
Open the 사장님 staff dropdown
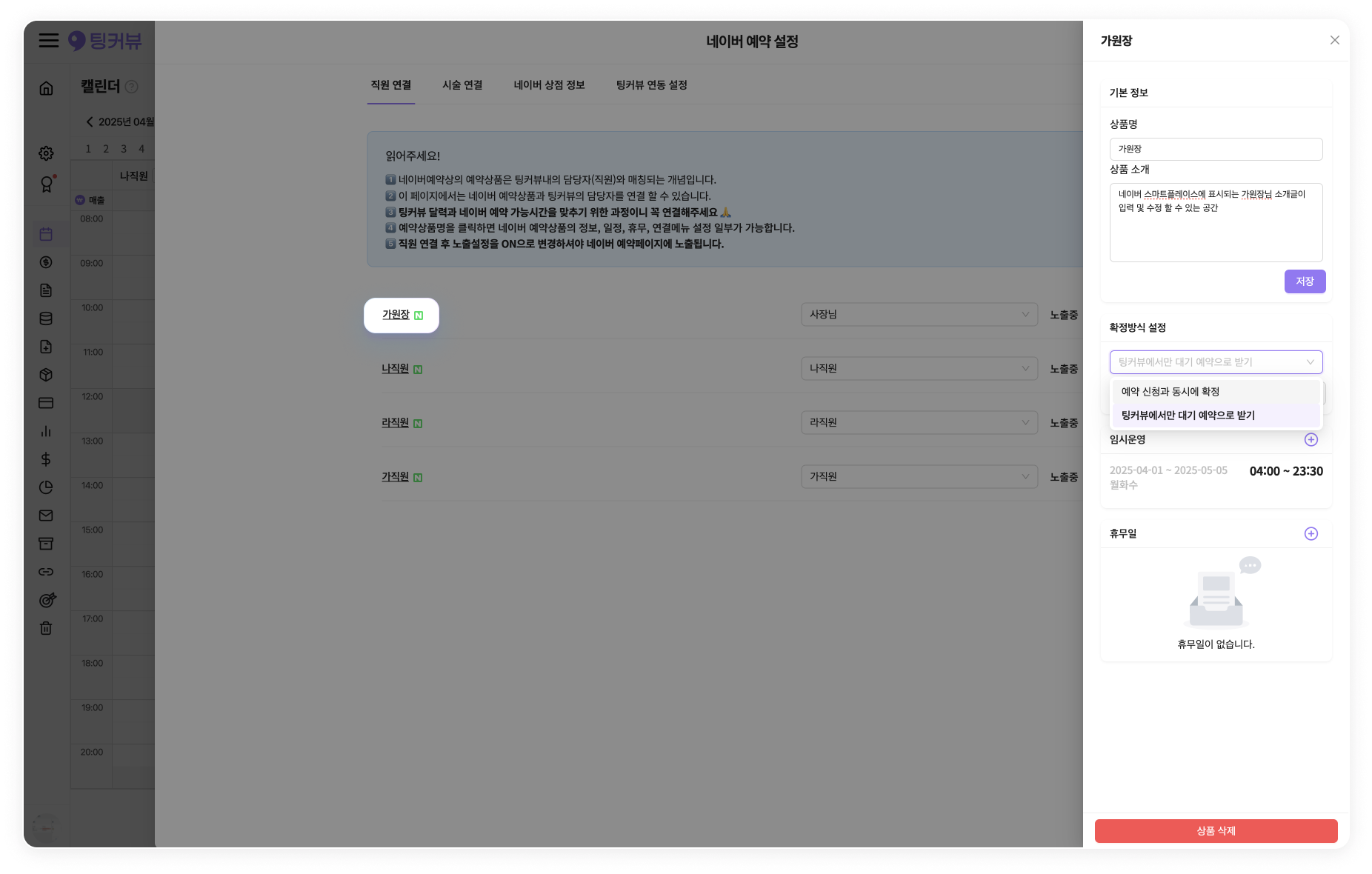pos(919,314)
